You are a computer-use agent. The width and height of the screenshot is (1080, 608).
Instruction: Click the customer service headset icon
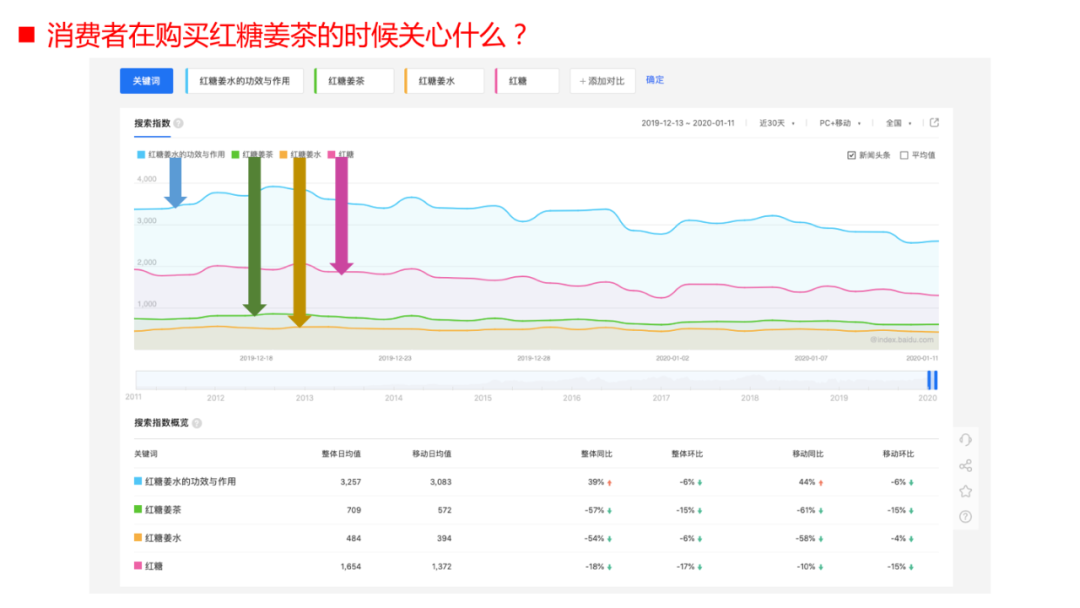tap(965, 440)
